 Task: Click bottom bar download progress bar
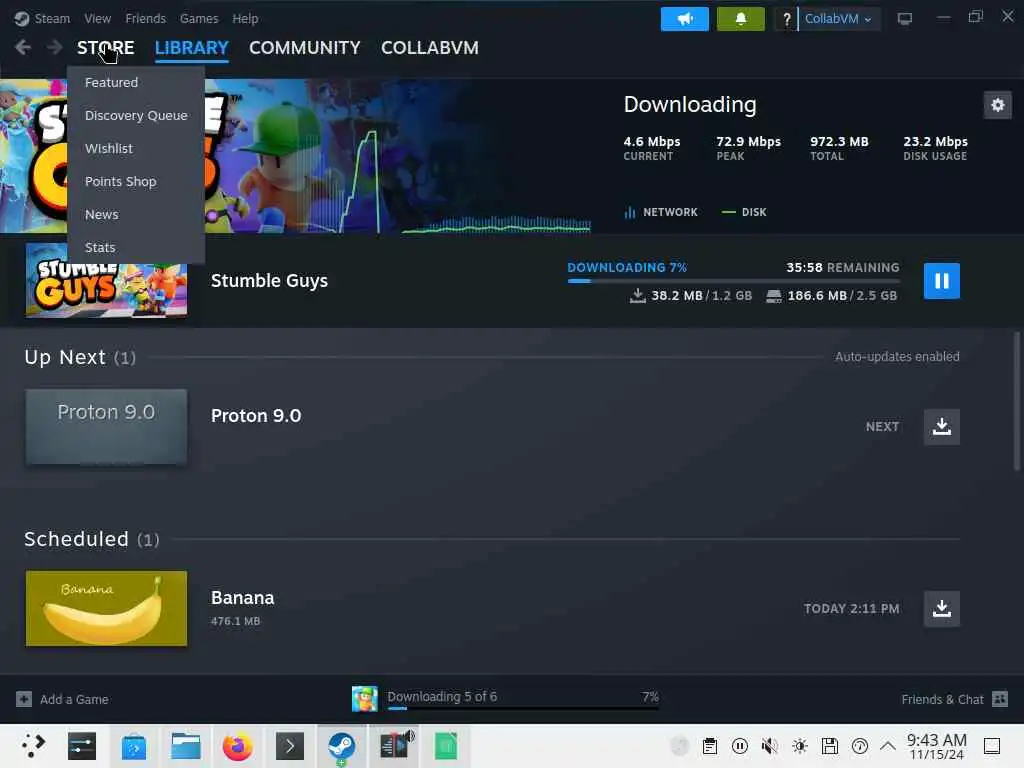tap(523, 709)
